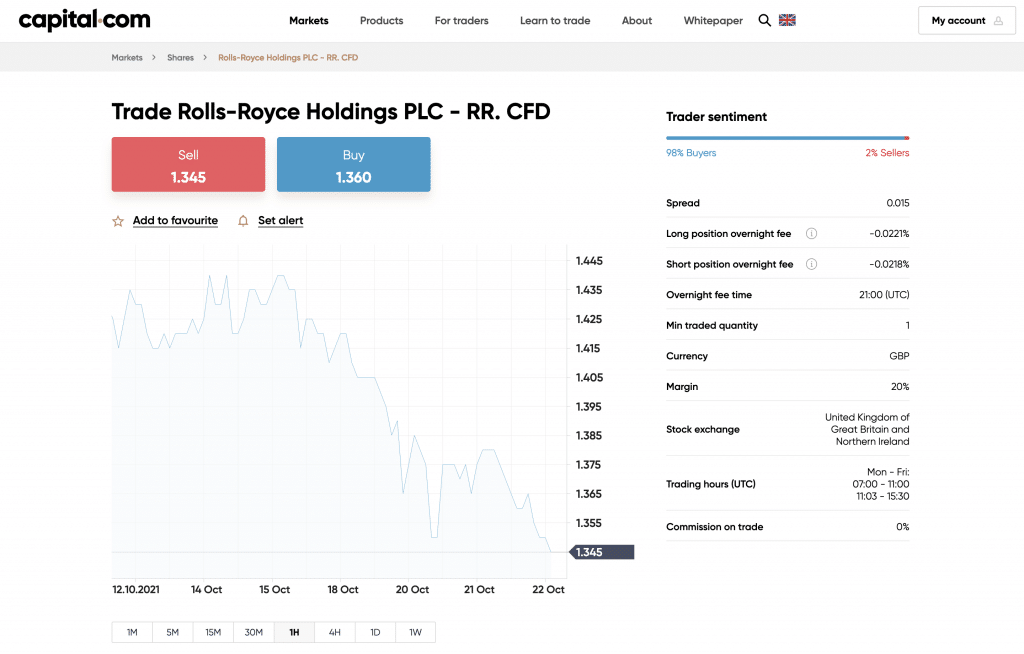Click the Stock exchange label
This screenshot has width=1024, height=654.
pos(703,429)
